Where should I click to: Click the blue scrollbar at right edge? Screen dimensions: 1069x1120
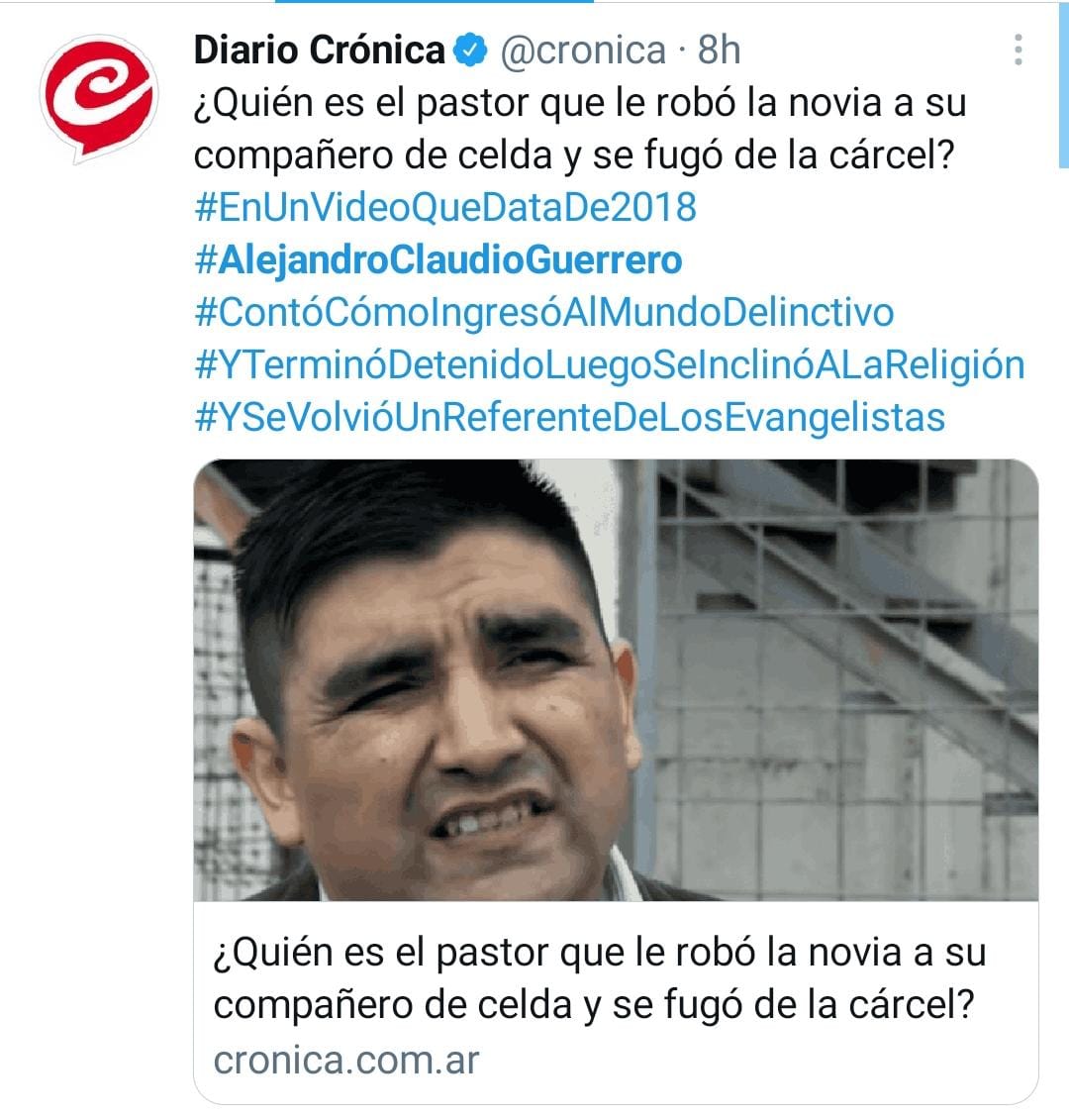tap(1063, 84)
